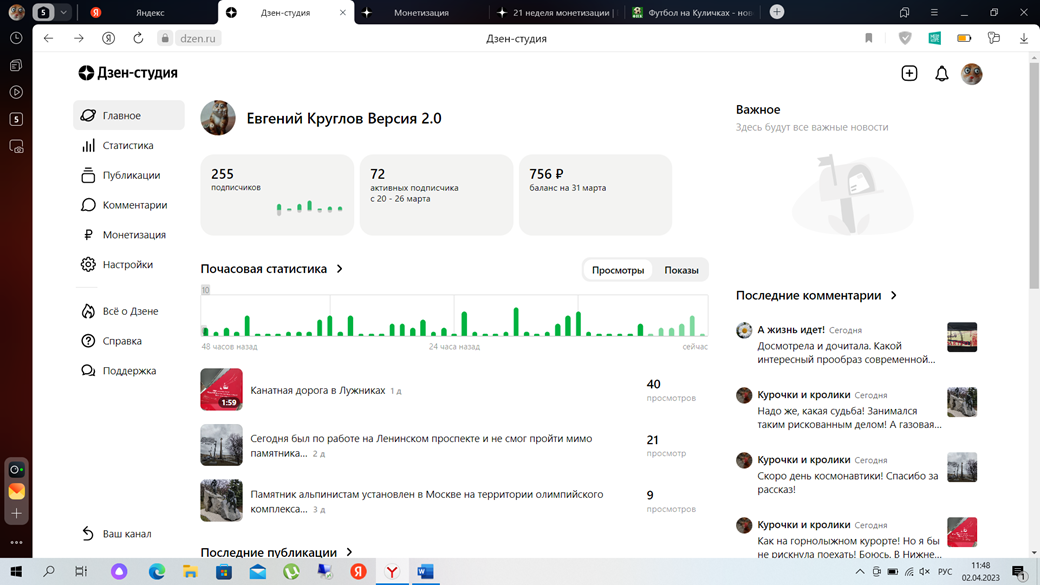Open the 72 активных подписчика card
This screenshot has width=1040, height=585.
(436, 195)
